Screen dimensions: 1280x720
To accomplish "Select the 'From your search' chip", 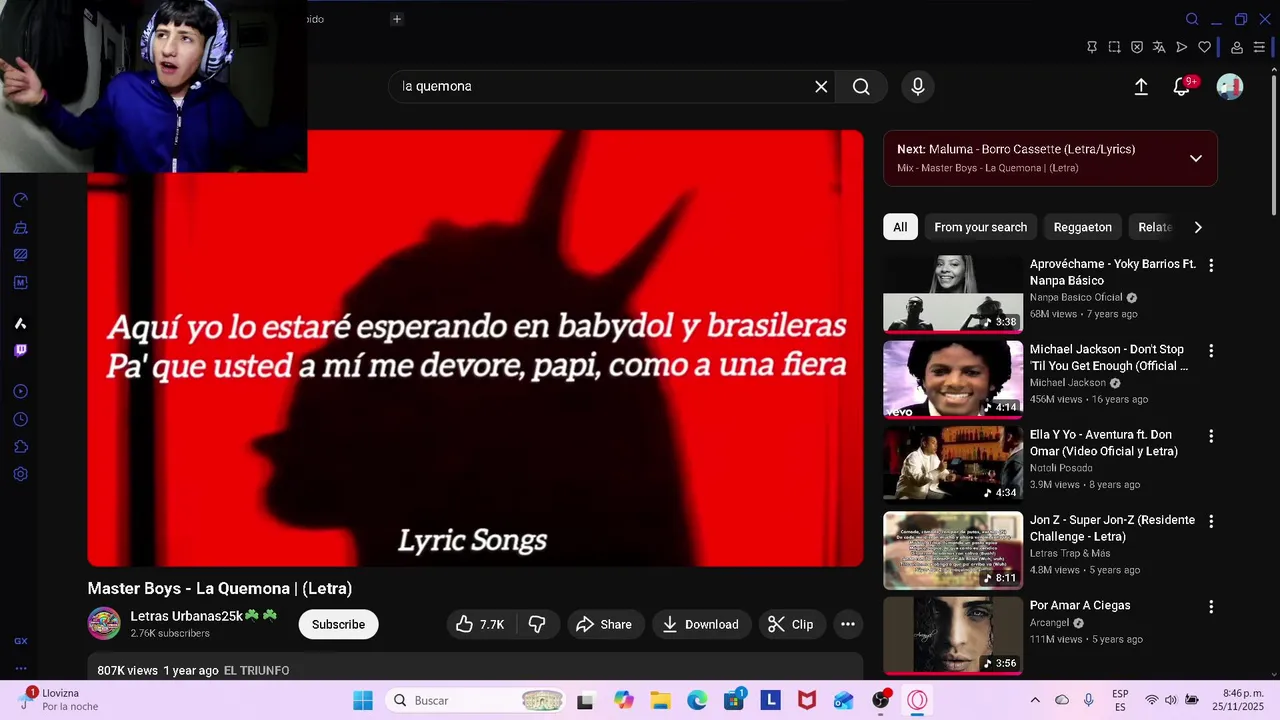I will click(x=980, y=227).
